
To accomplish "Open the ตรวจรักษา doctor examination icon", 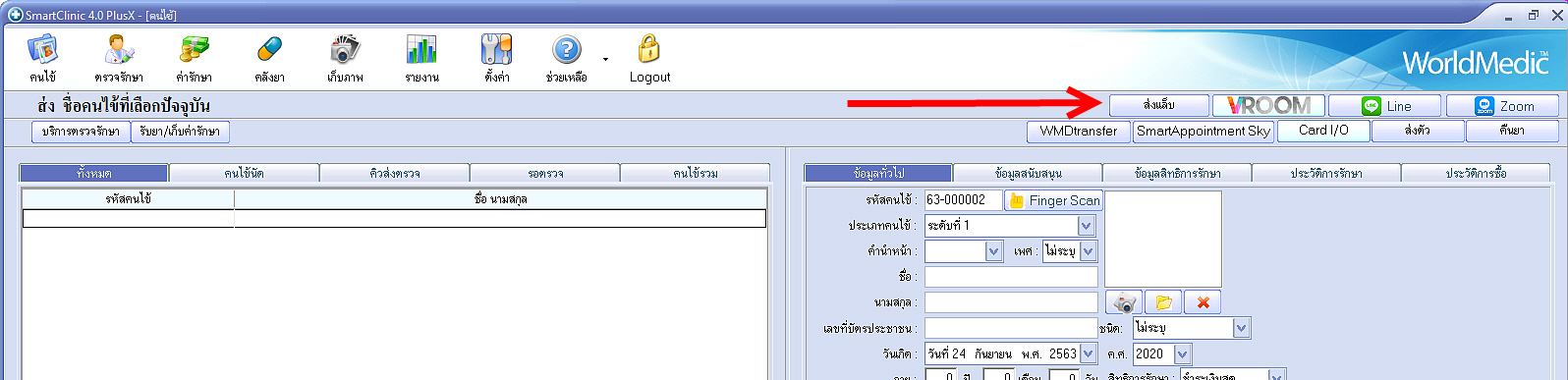I will pyautogui.click(x=119, y=49).
